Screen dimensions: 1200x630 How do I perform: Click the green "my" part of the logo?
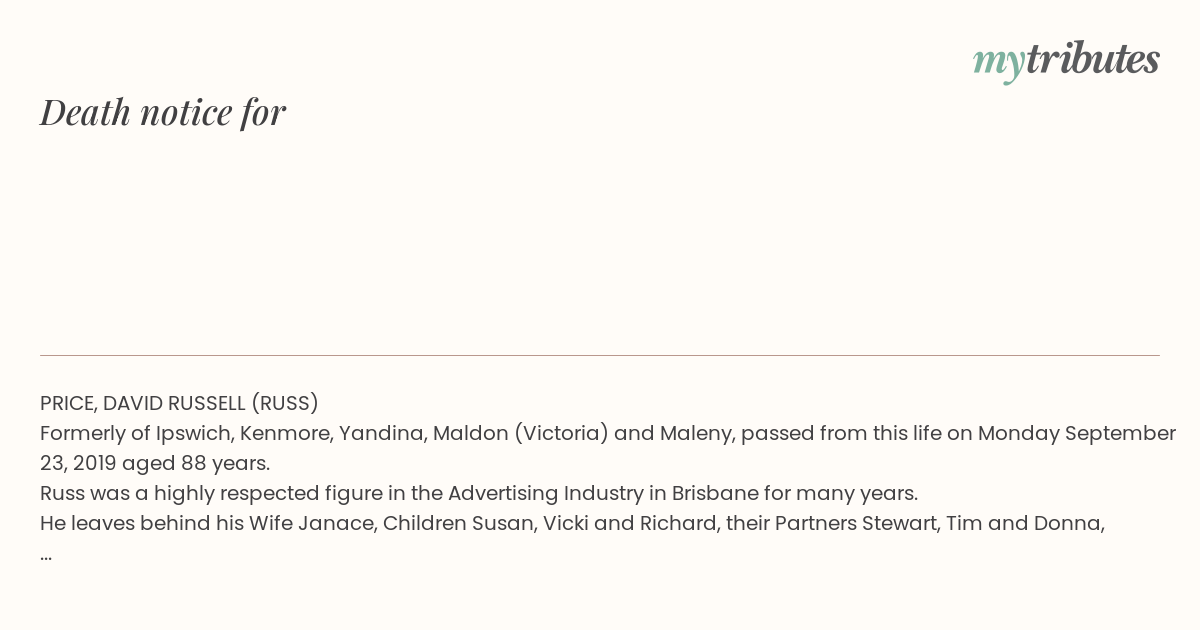point(999,64)
